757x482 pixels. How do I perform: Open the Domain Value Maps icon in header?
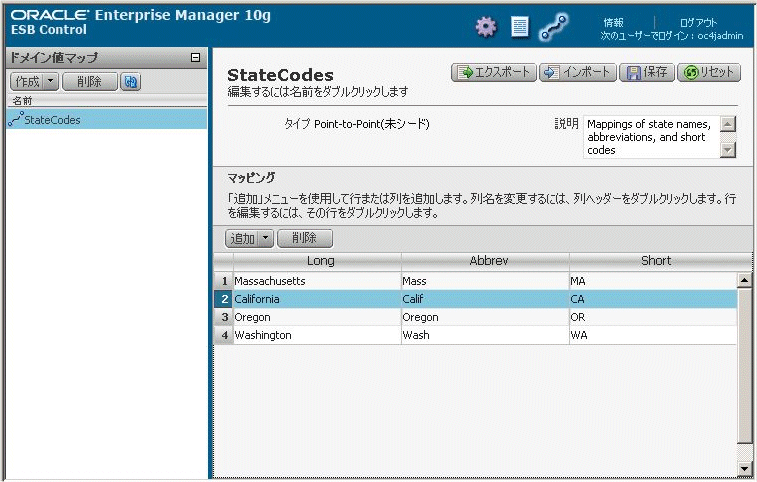point(553,27)
